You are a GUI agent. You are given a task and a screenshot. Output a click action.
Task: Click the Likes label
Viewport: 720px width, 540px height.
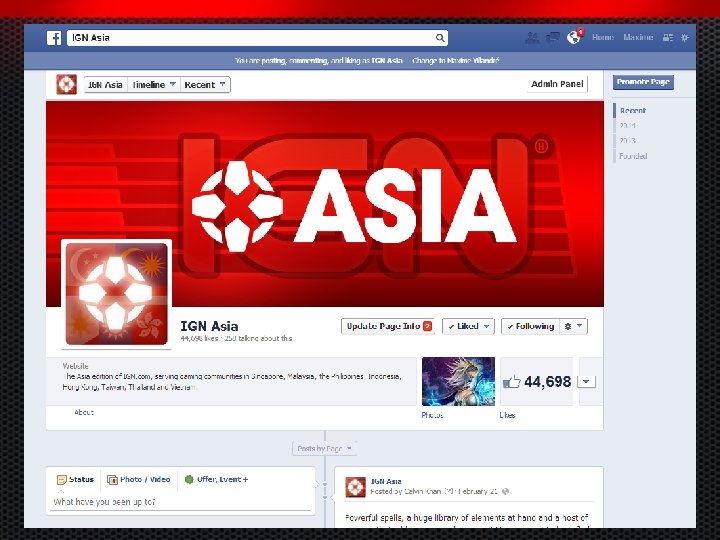pyautogui.click(x=507, y=415)
